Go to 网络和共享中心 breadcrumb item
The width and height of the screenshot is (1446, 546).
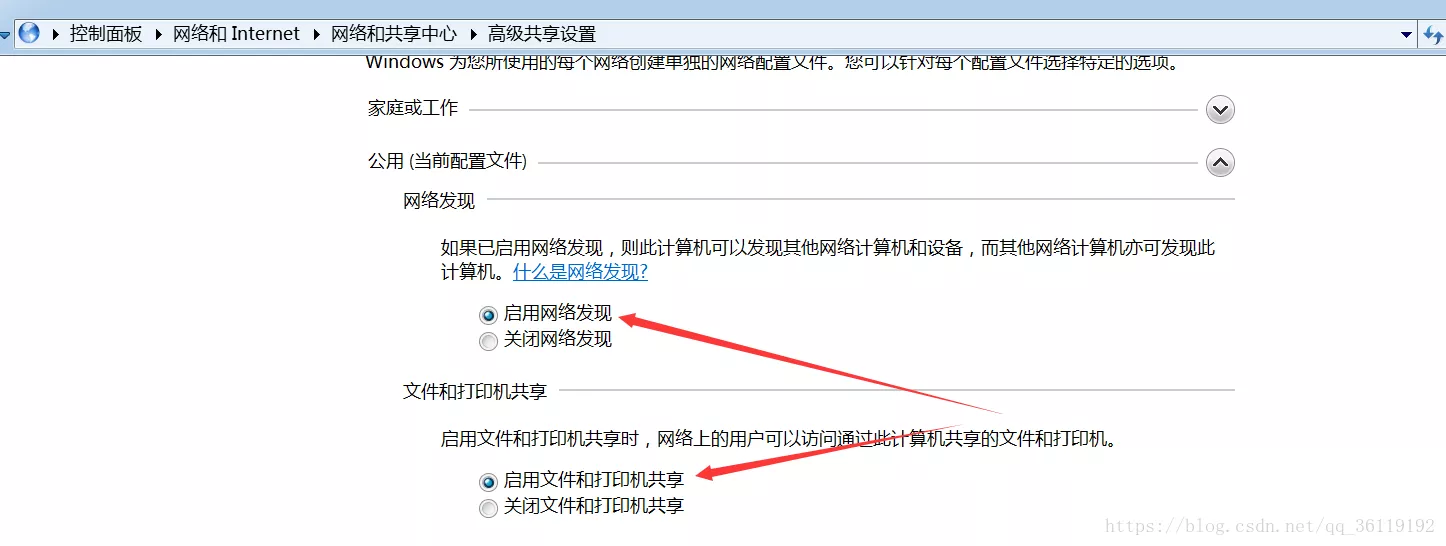[394, 34]
